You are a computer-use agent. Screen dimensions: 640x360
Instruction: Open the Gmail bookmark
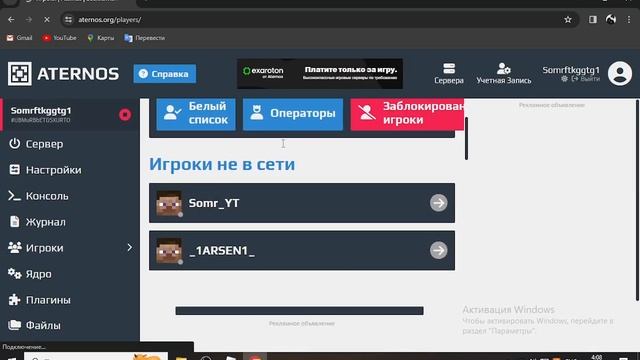(x=19, y=38)
